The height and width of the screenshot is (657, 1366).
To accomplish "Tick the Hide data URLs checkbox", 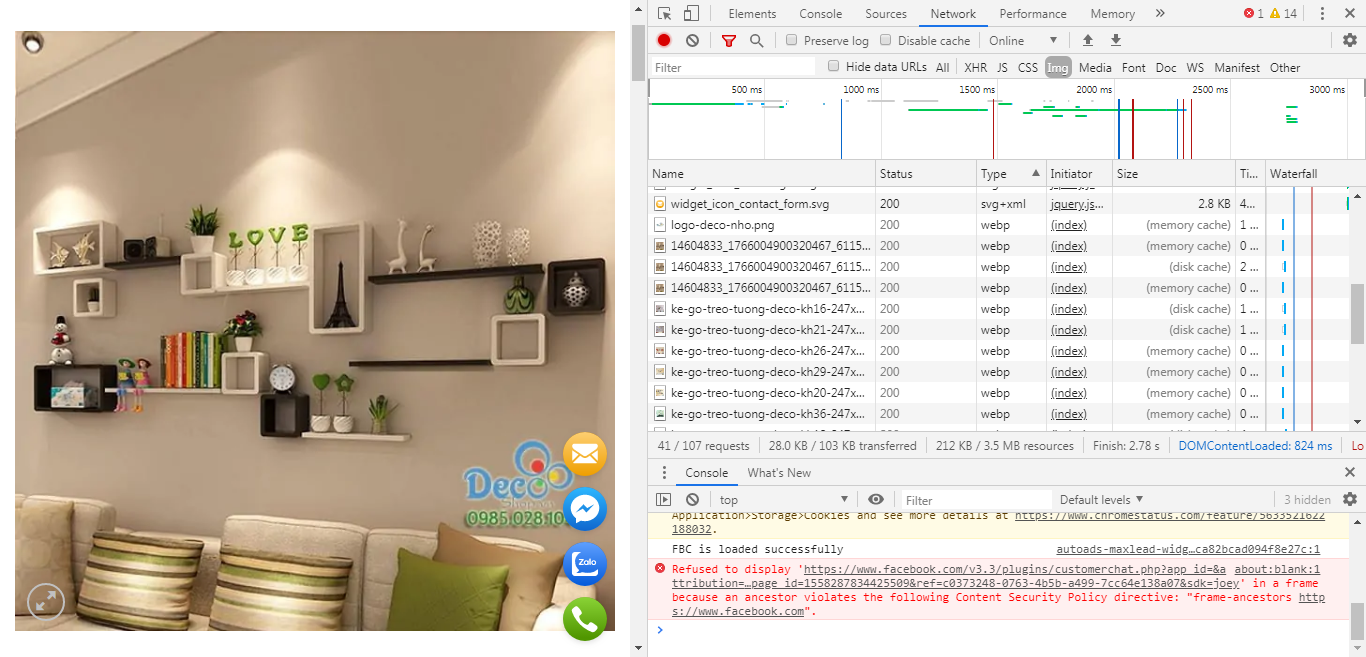I will pos(834,67).
